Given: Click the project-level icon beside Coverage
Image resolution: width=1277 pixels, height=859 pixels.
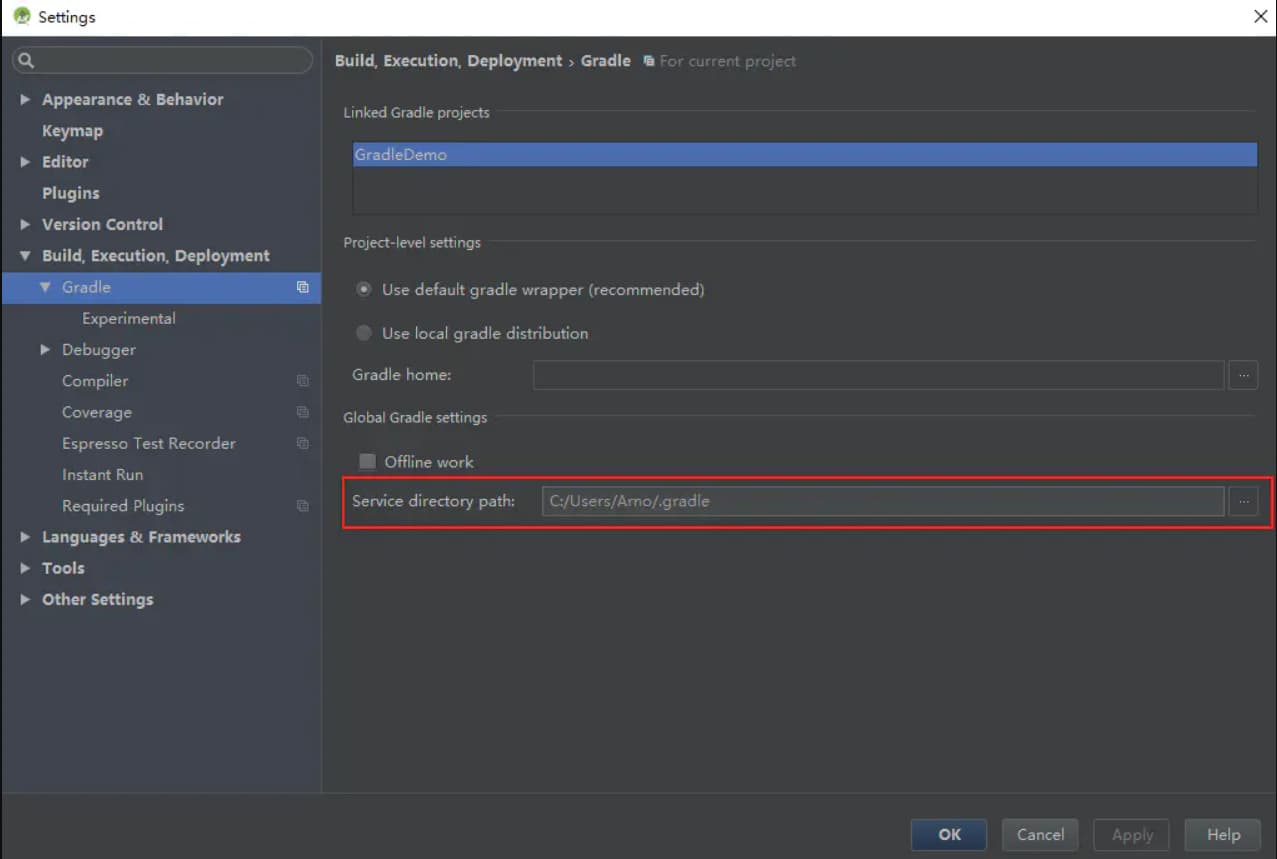Looking at the screenshot, I should pos(302,412).
